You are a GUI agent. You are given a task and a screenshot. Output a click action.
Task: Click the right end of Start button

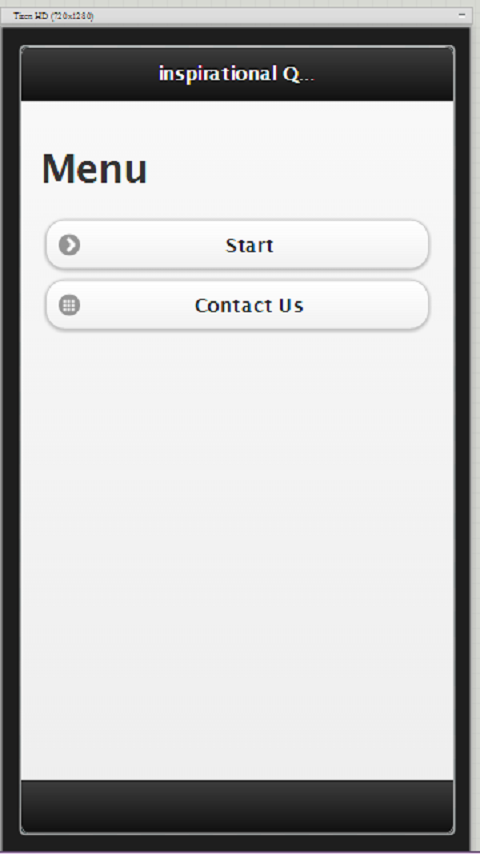[x=403, y=245]
